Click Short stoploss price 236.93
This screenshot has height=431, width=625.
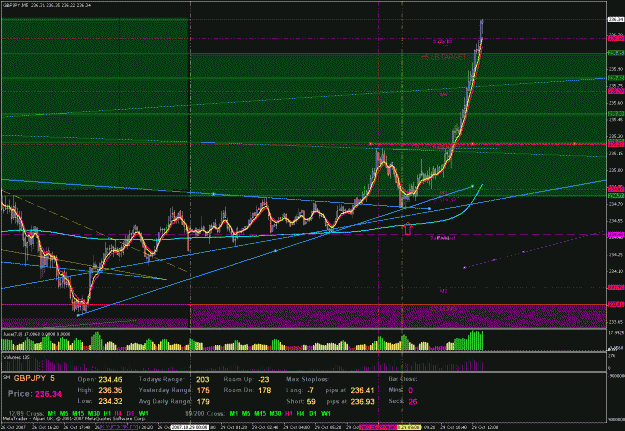click(x=362, y=401)
